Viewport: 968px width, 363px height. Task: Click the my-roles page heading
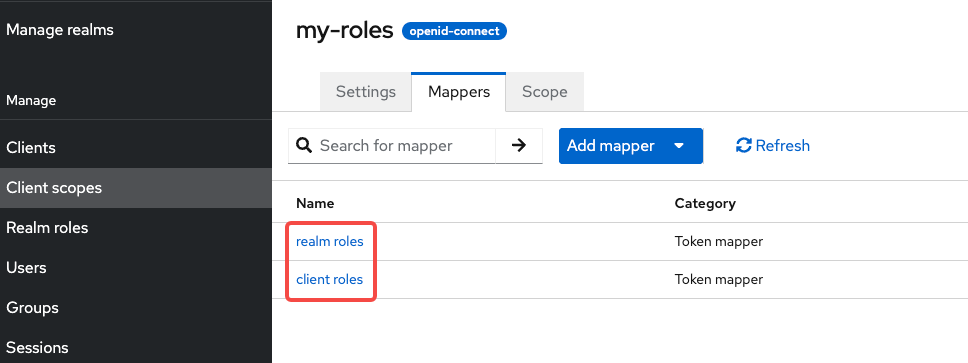(x=344, y=30)
